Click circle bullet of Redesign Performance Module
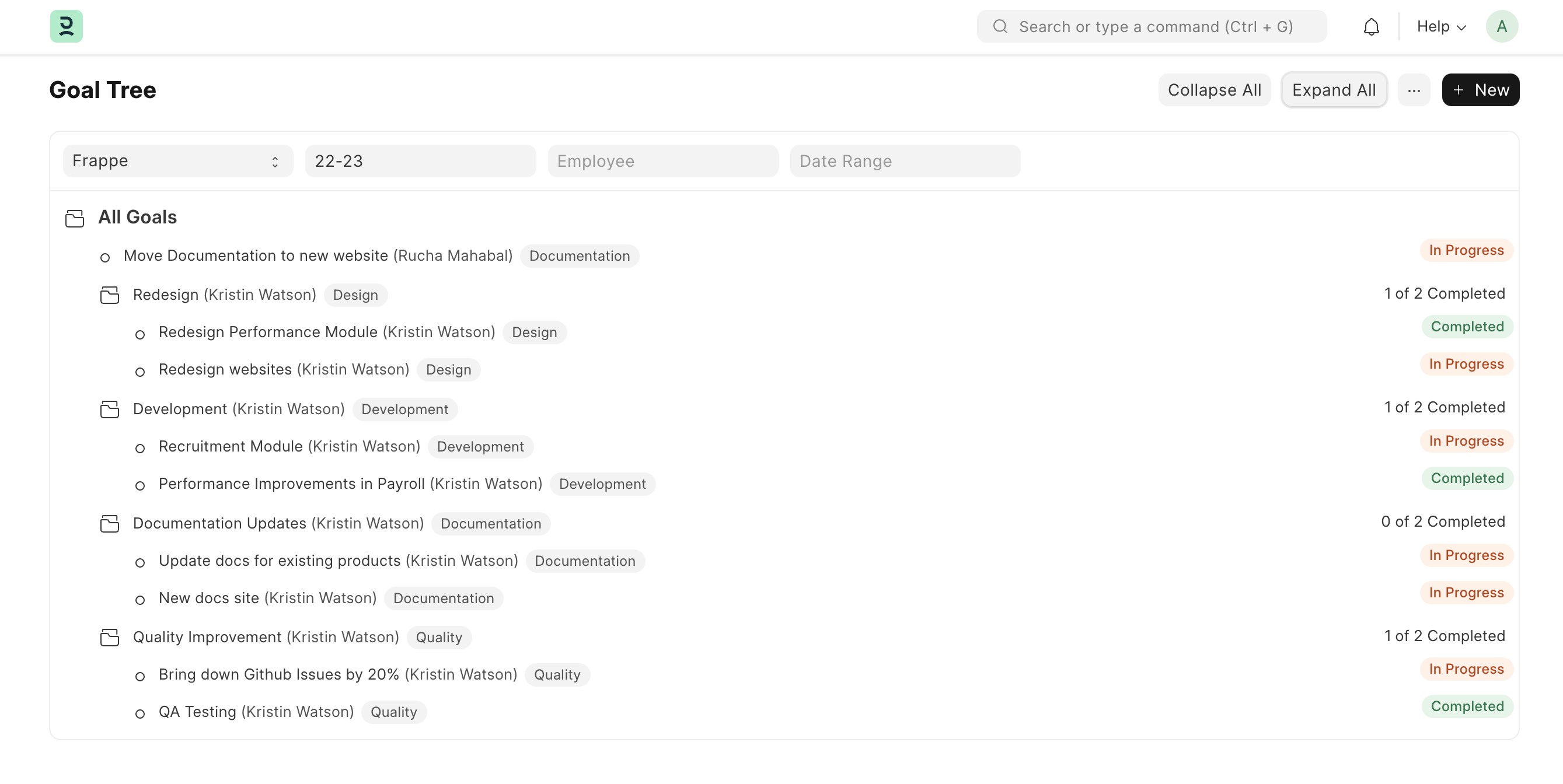1563x784 pixels. click(140, 335)
